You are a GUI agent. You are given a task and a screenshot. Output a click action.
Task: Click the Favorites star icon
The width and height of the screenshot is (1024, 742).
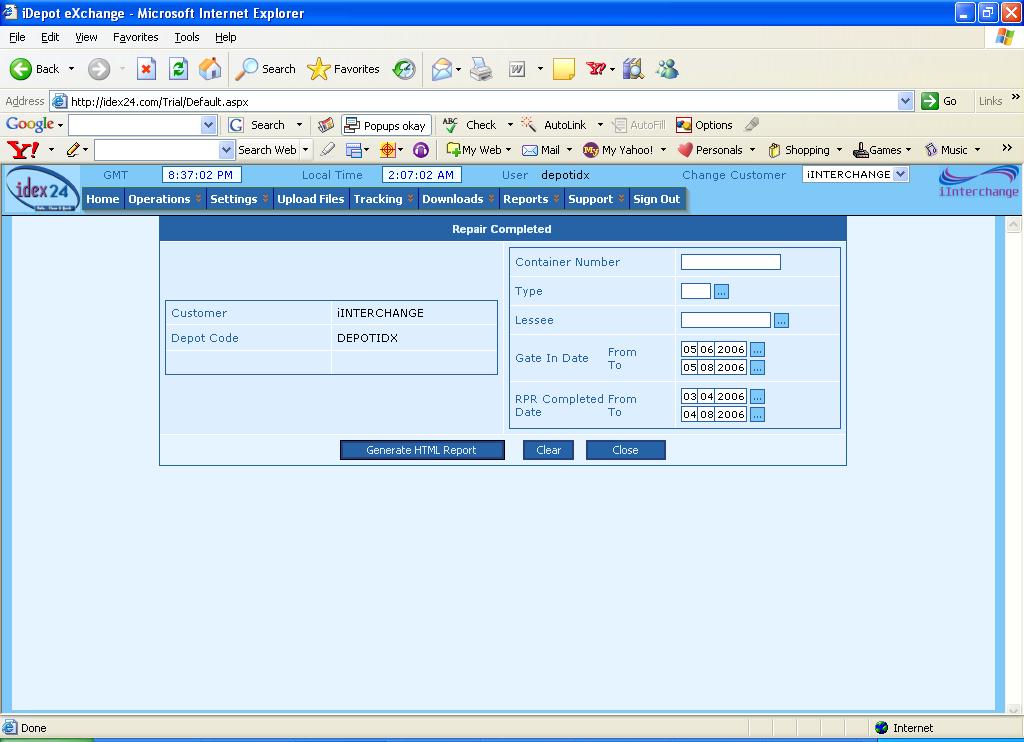click(319, 69)
